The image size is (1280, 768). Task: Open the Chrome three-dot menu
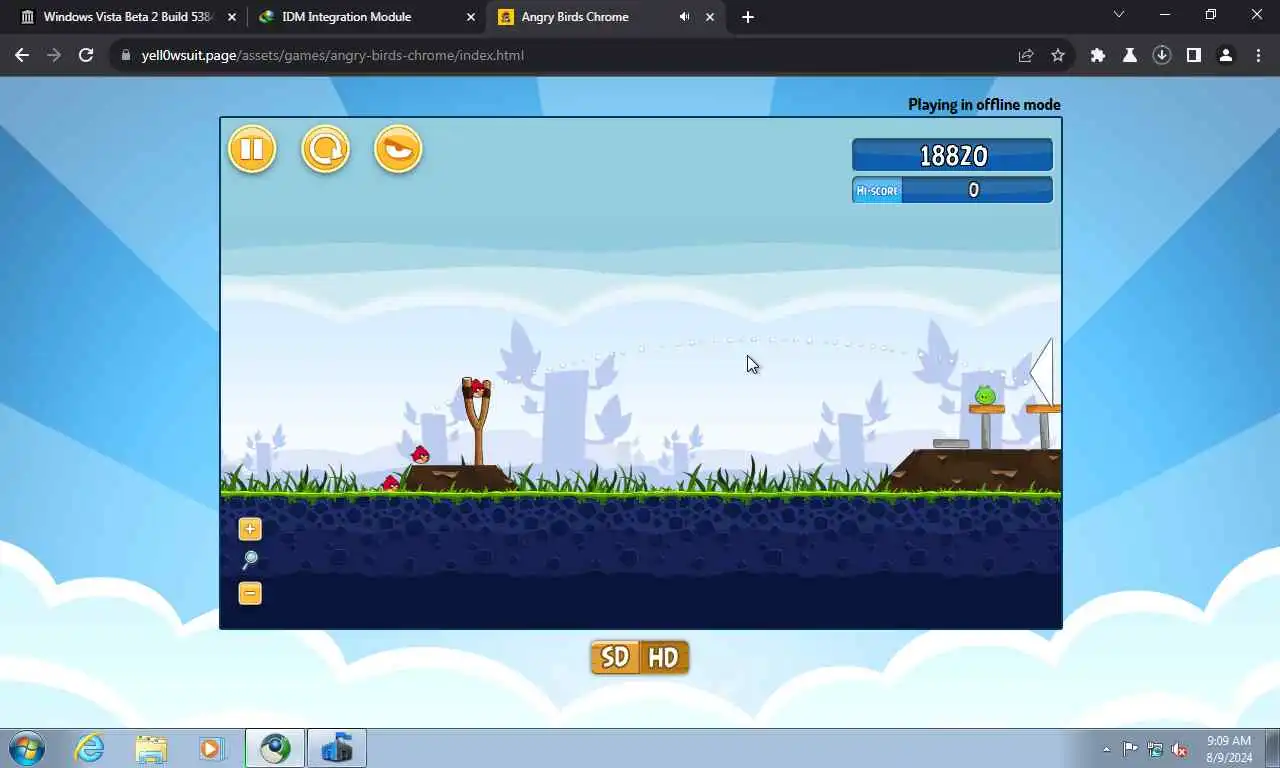point(1258,55)
